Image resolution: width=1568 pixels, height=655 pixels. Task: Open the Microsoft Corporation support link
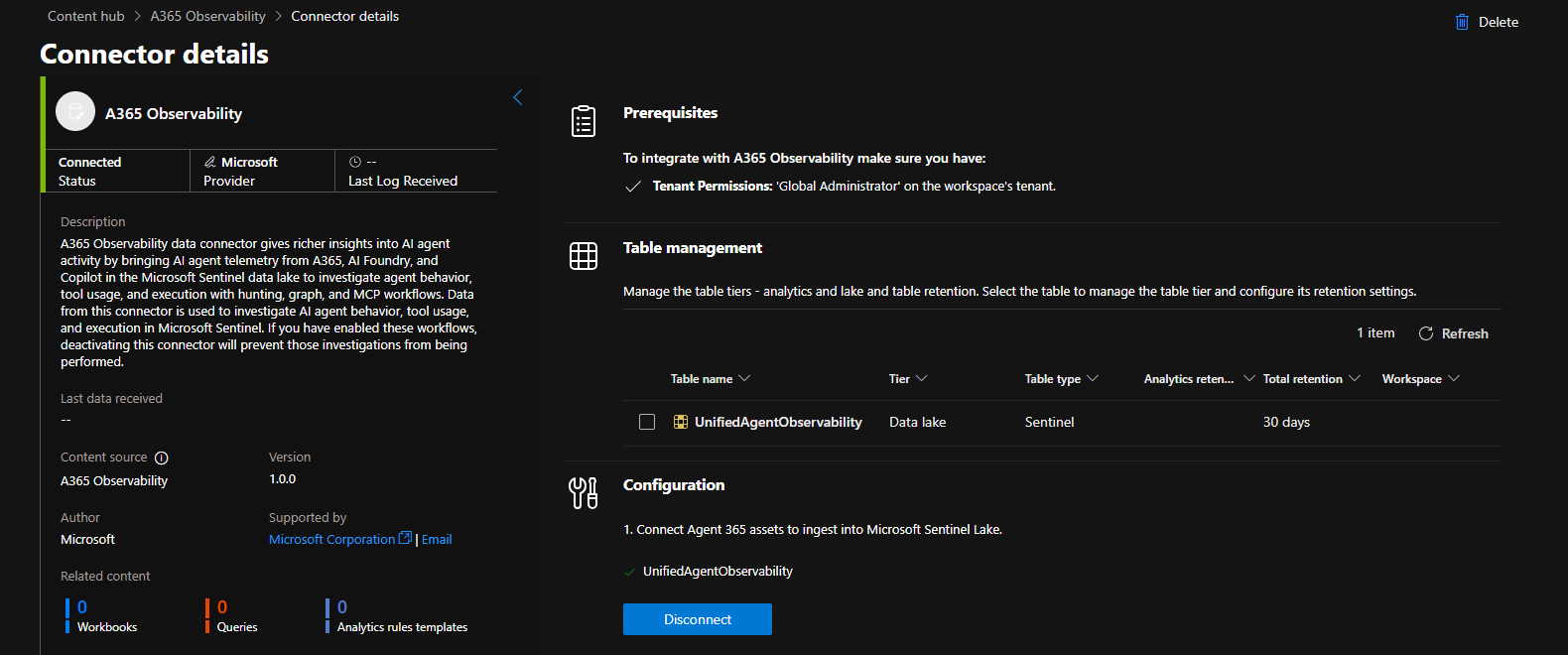click(x=331, y=539)
